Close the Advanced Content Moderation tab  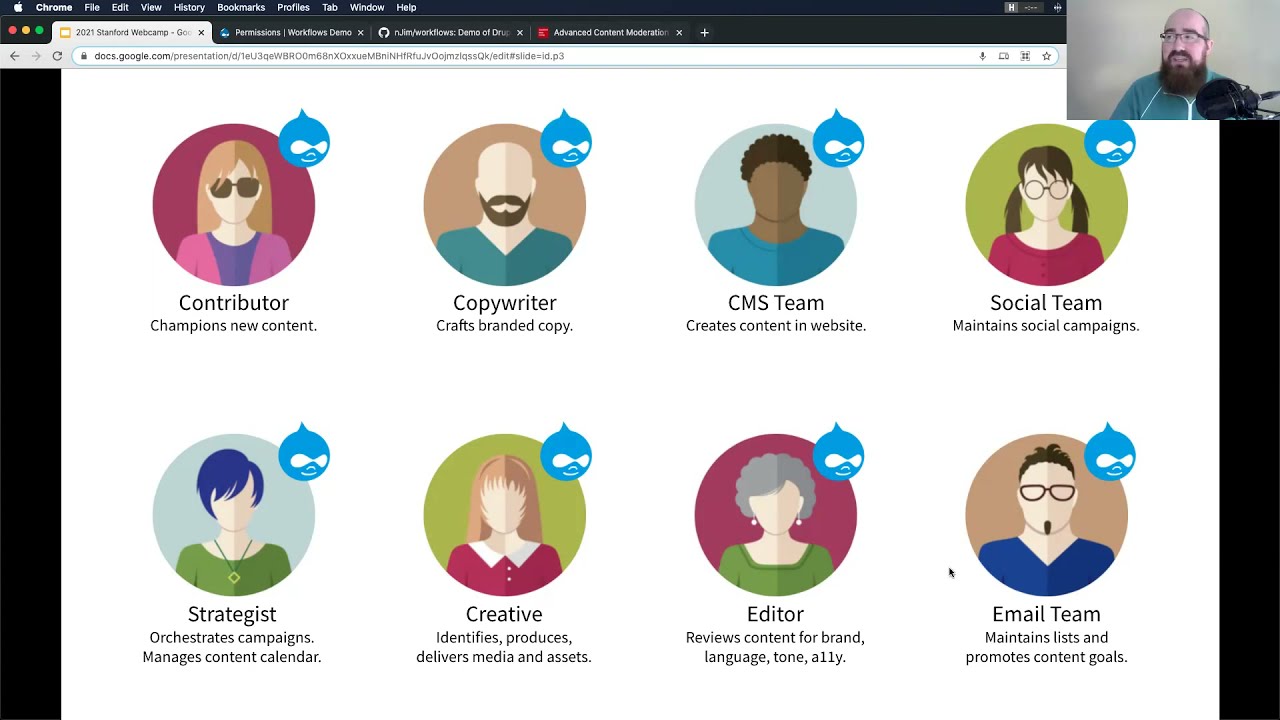point(678,32)
